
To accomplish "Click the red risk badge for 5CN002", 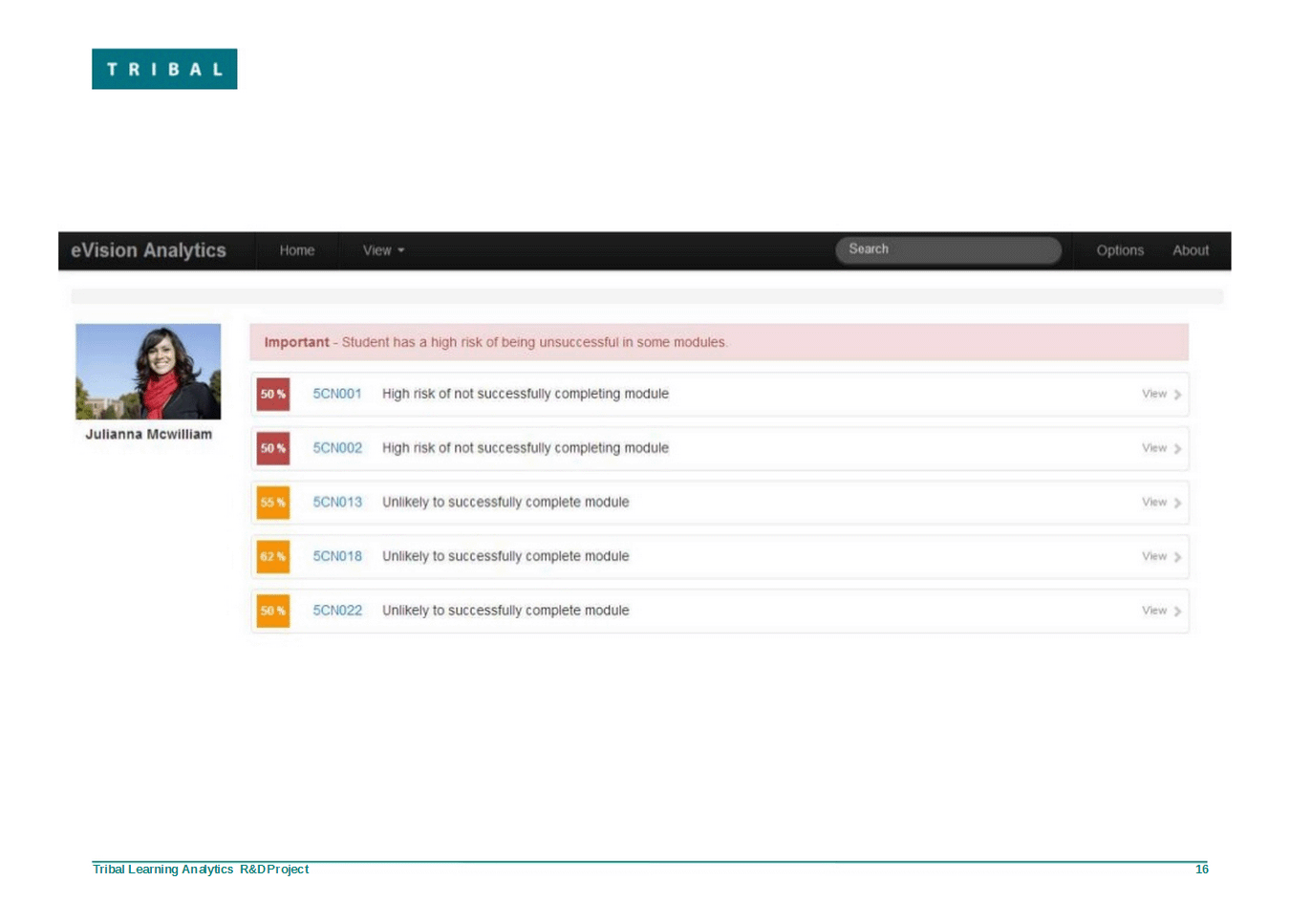I will pyautogui.click(x=272, y=448).
